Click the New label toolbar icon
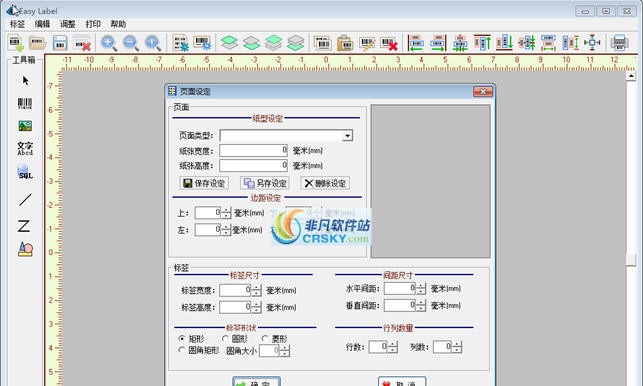The image size is (643, 386). [x=16, y=43]
